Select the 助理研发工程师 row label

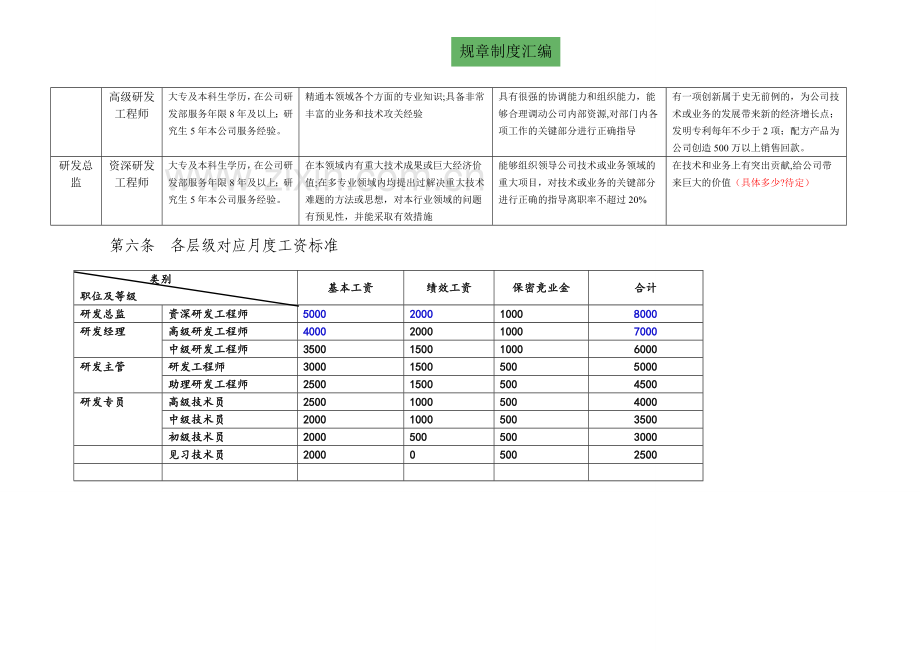pyautogui.click(x=208, y=385)
